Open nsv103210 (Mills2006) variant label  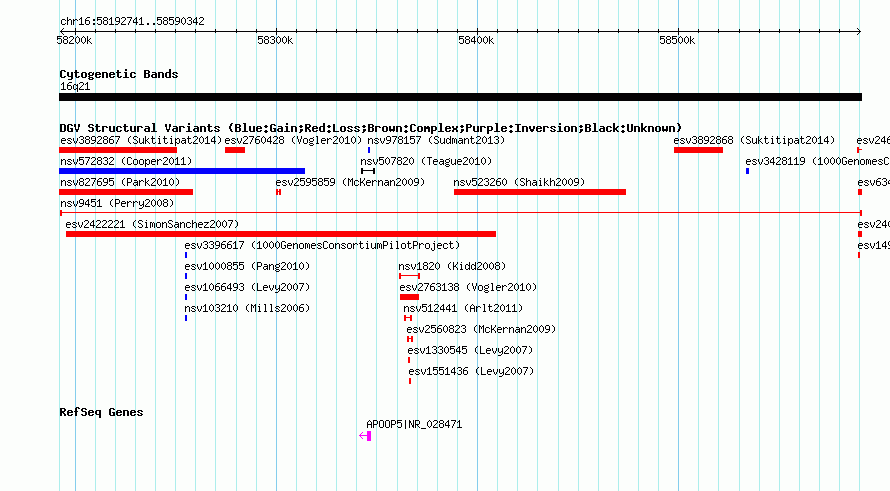coord(247,308)
